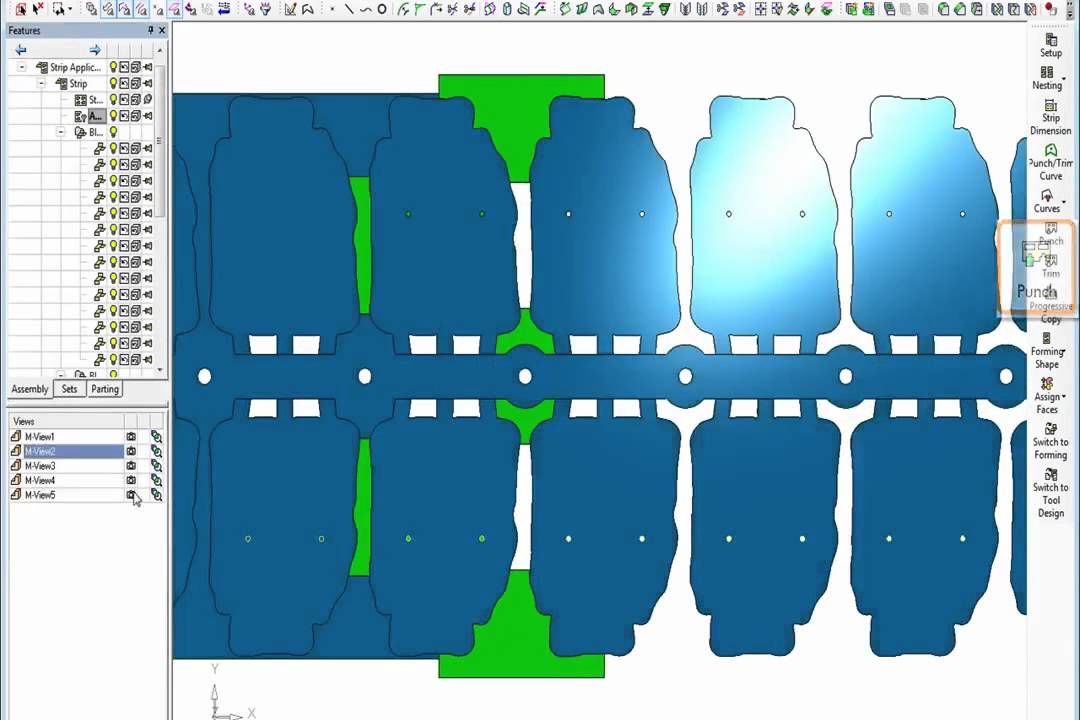Select the highlighted A... tree item

pyautogui.click(x=96, y=116)
